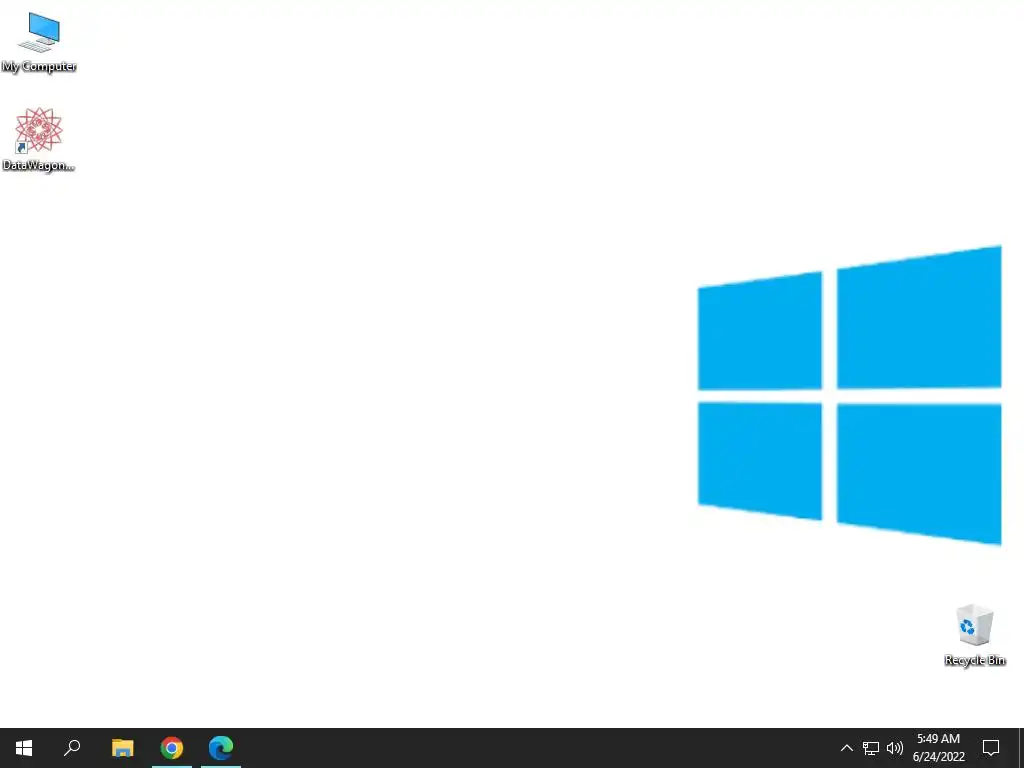Switch to Google Chrome in taskbar
Screen dimensions: 1024x768
(172, 748)
